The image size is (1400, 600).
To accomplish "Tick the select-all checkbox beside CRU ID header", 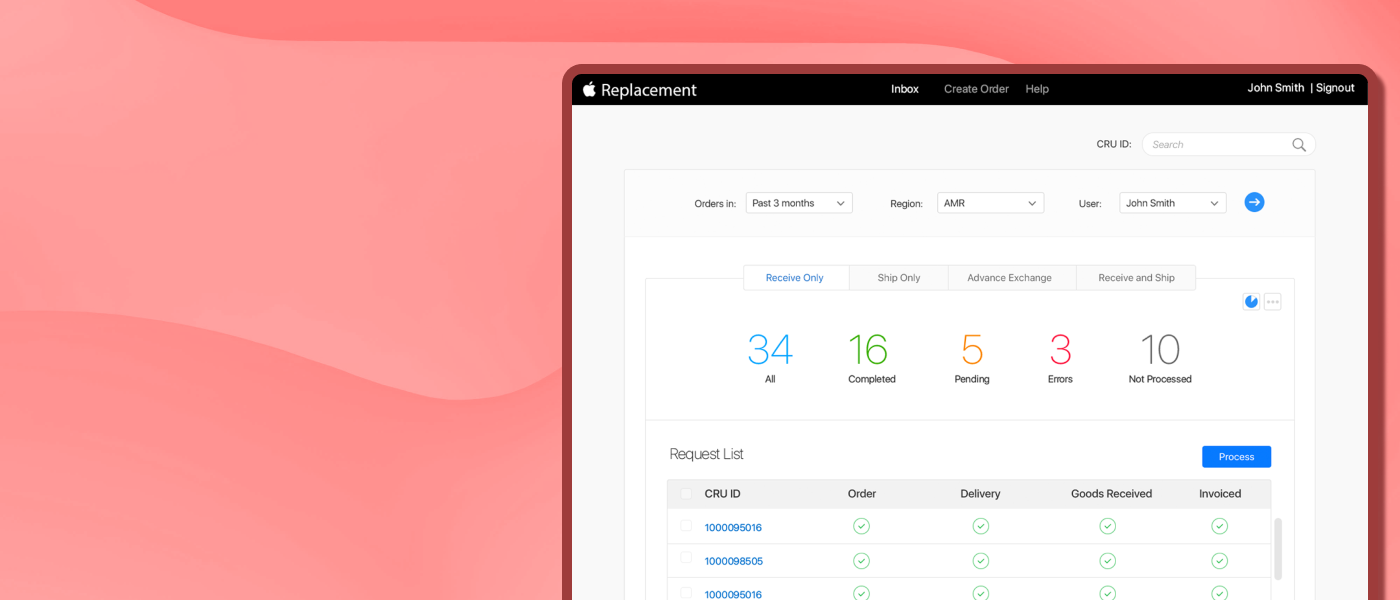I will (686, 494).
